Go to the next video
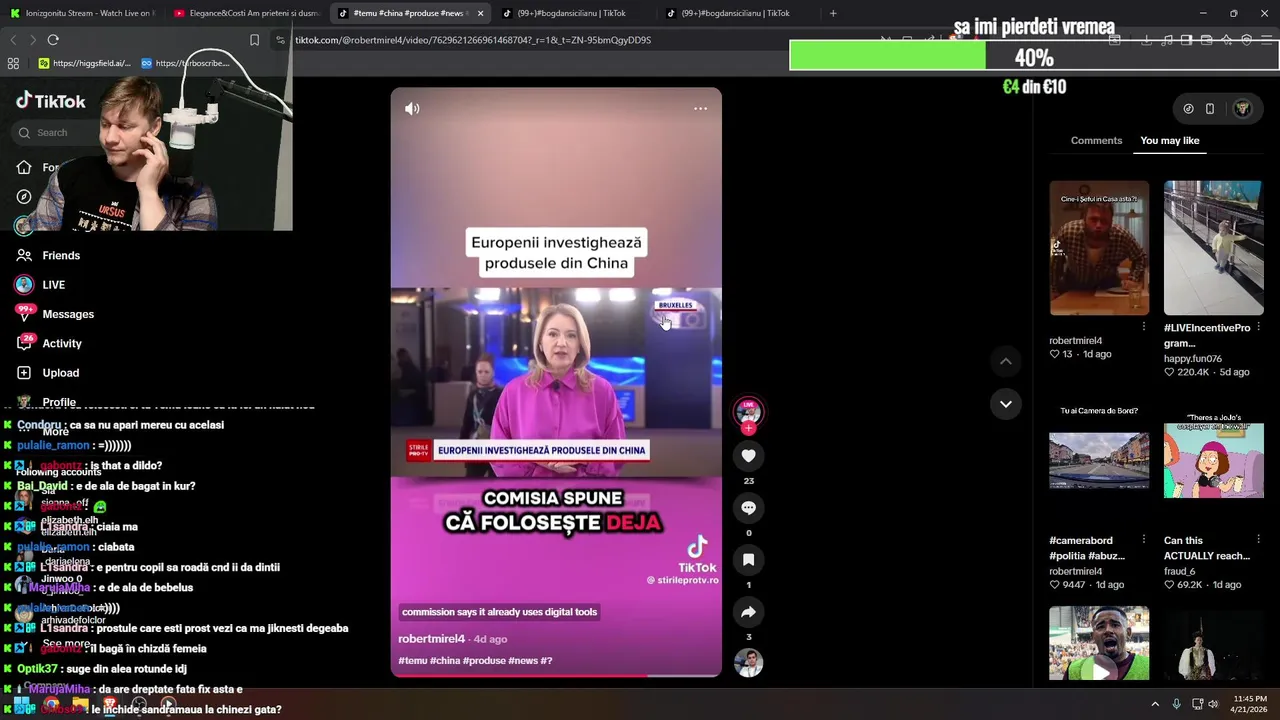Viewport: 1280px width, 720px height. 1006,404
